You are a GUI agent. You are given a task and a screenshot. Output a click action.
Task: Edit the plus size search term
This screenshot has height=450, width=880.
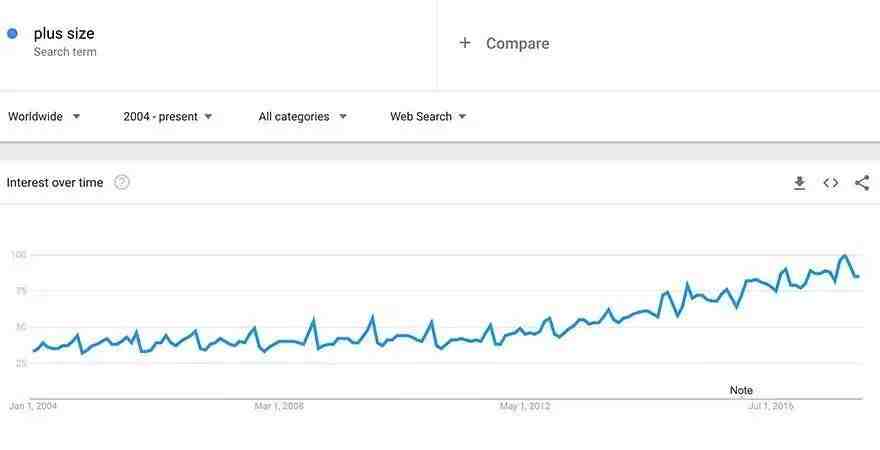(x=64, y=34)
